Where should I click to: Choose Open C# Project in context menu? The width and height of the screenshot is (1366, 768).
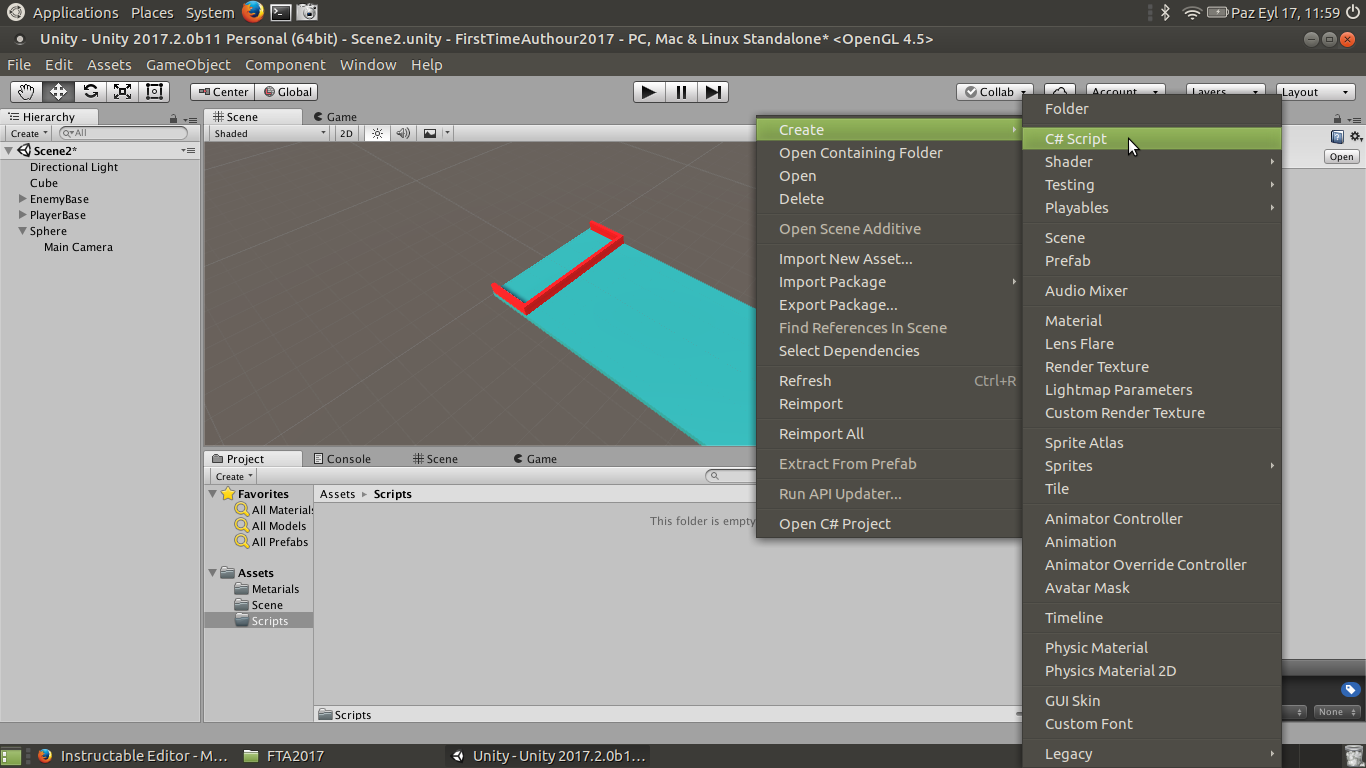pos(888,524)
